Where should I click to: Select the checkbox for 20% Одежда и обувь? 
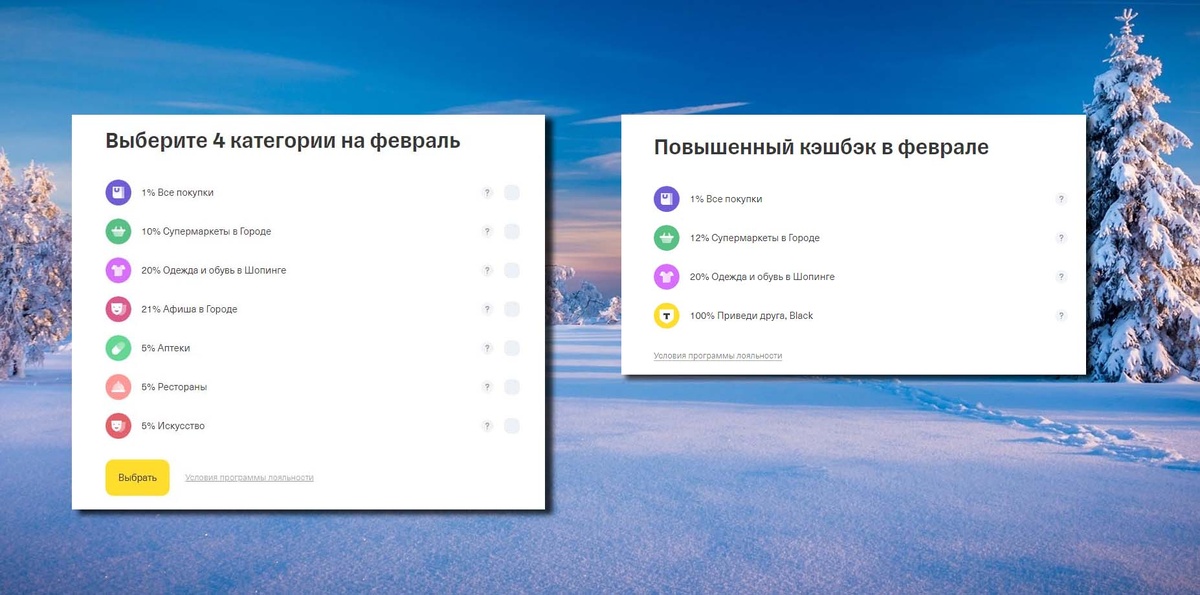[x=511, y=270]
